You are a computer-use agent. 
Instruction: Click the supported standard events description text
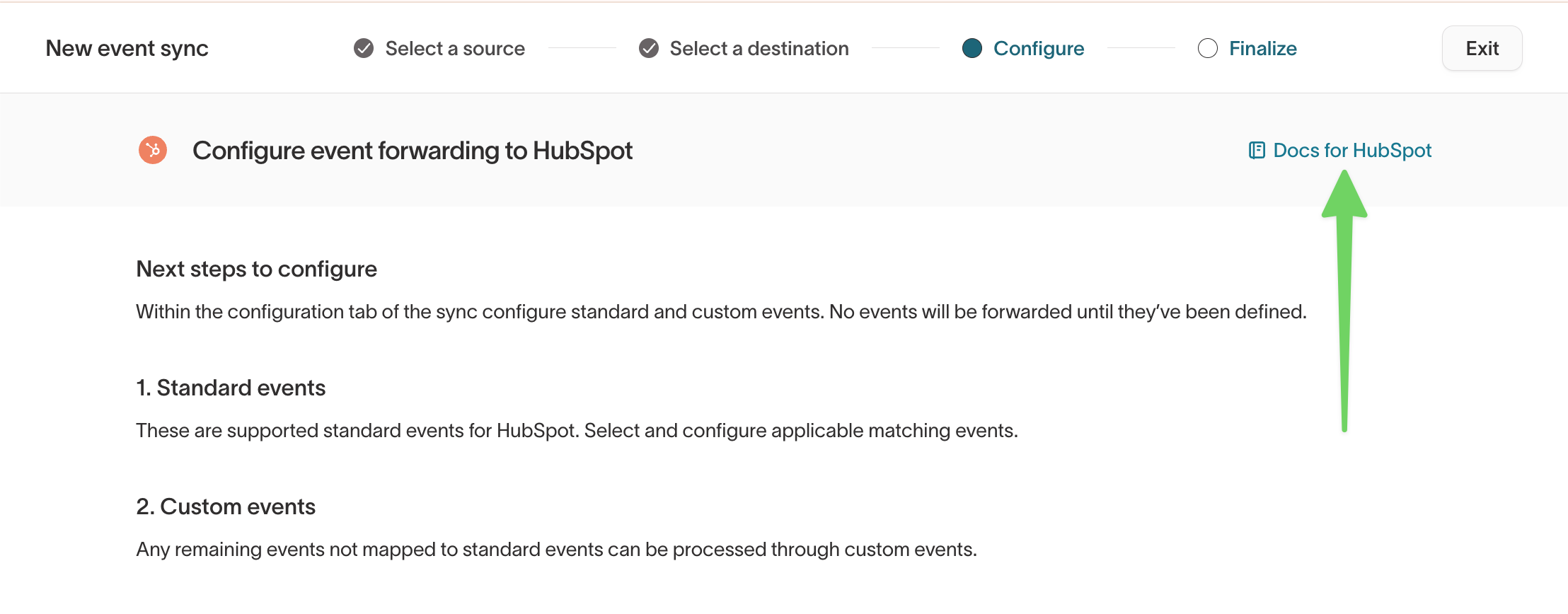(x=577, y=430)
